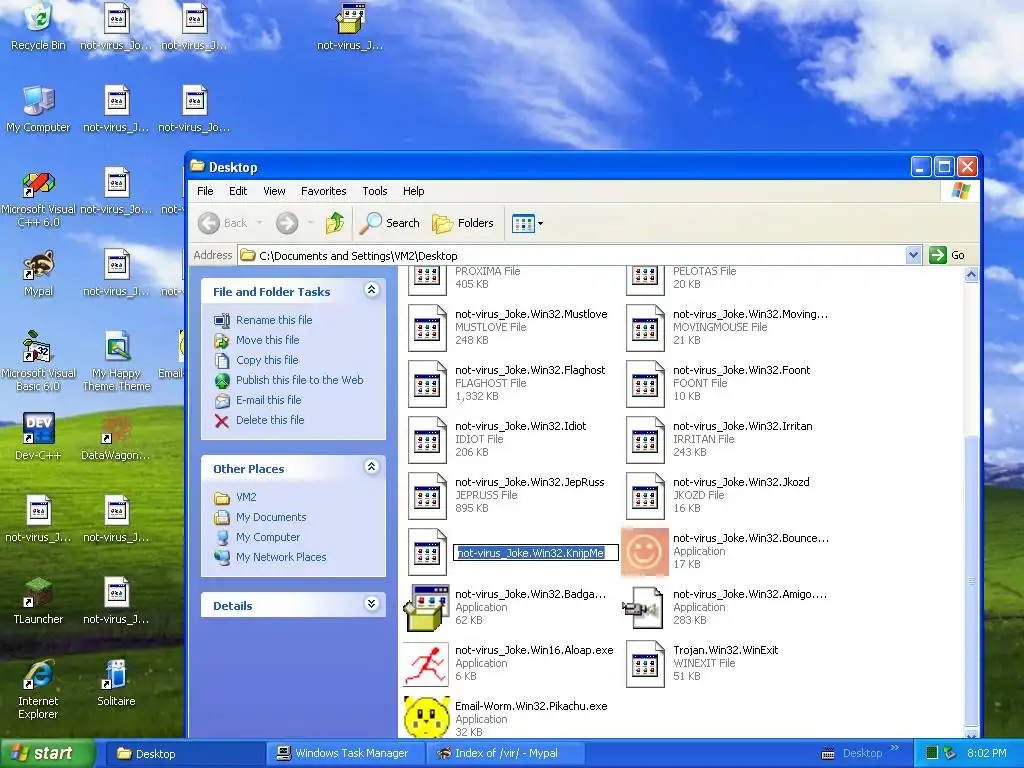Select Microsoft Visual Basic 6.0 shortcut
The width and height of the screenshot is (1024, 768).
38,360
